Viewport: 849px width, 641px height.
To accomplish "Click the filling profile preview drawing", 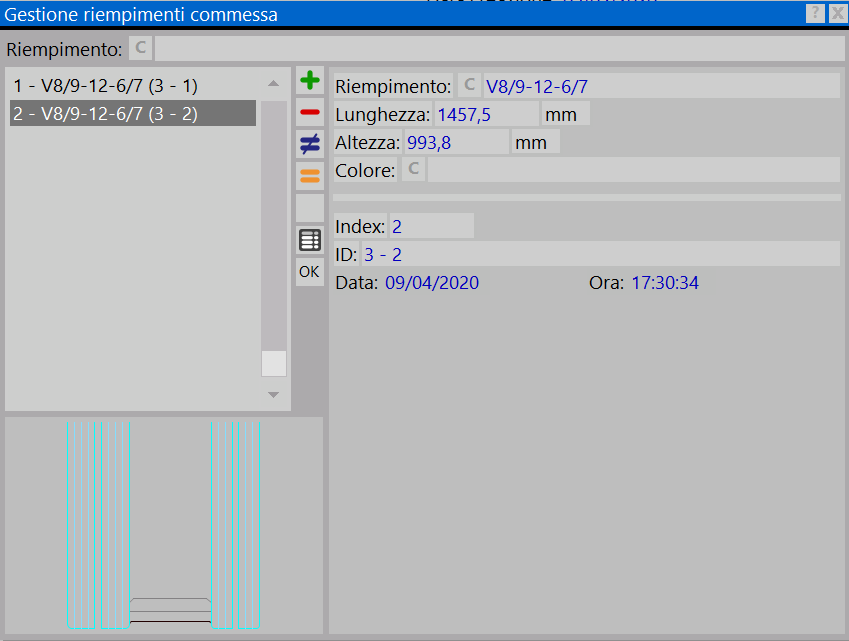I will click(164, 525).
